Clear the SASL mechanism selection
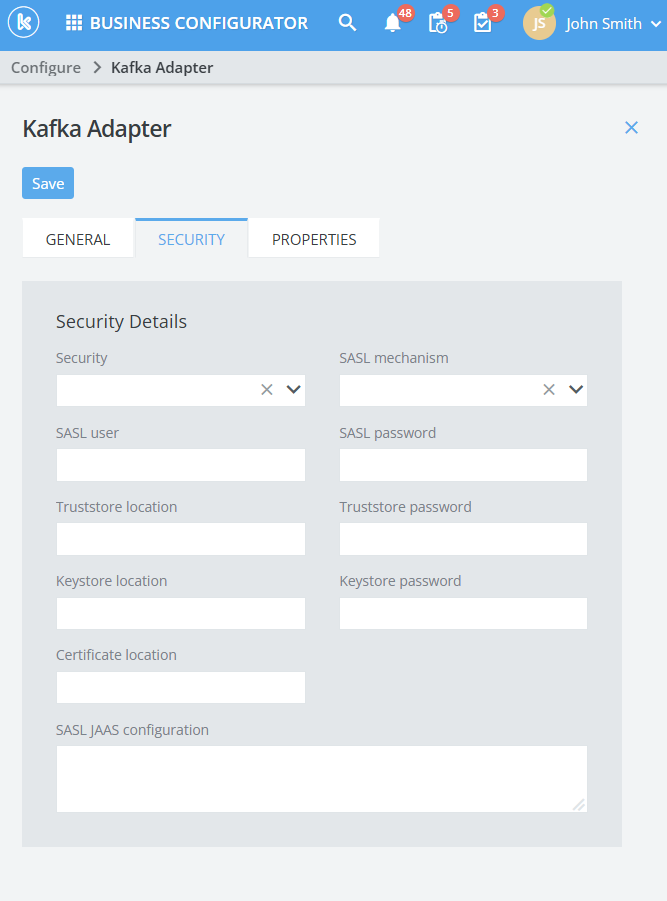This screenshot has height=901, width=667. pyautogui.click(x=549, y=390)
